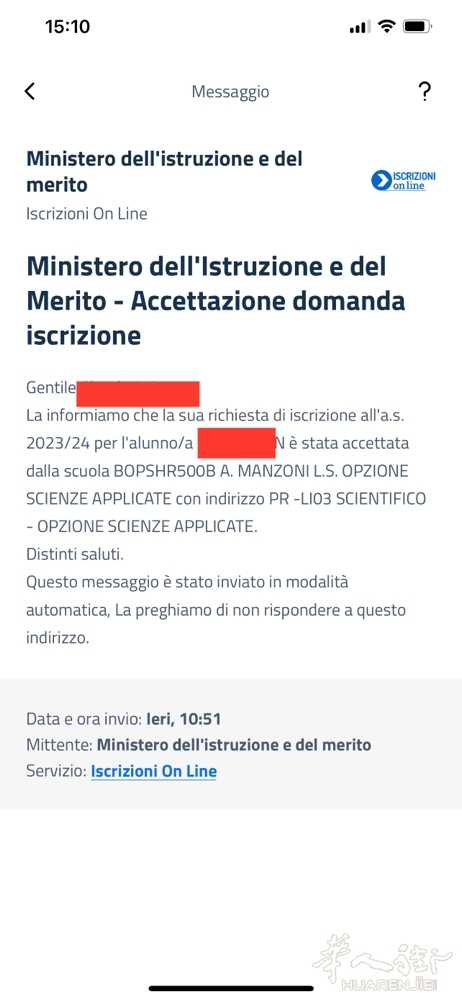Screen dimensions: 462x1000
Task: Tap the 15:10 clock in status bar
Action: [68, 26]
